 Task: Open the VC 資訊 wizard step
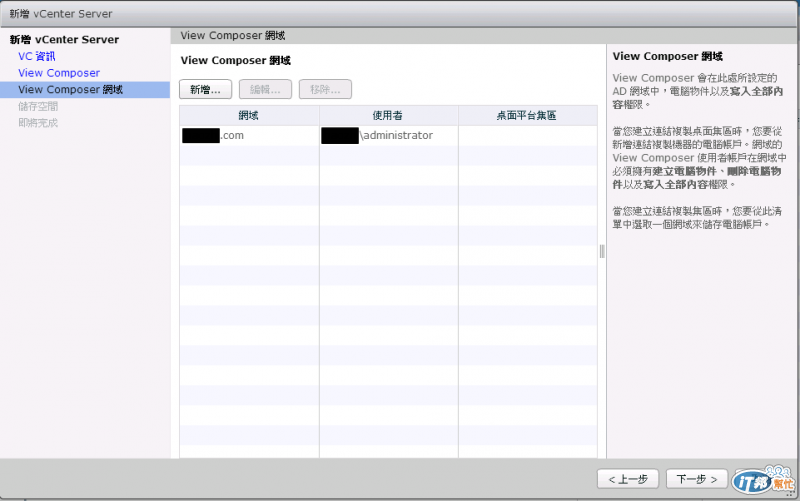click(37, 56)
